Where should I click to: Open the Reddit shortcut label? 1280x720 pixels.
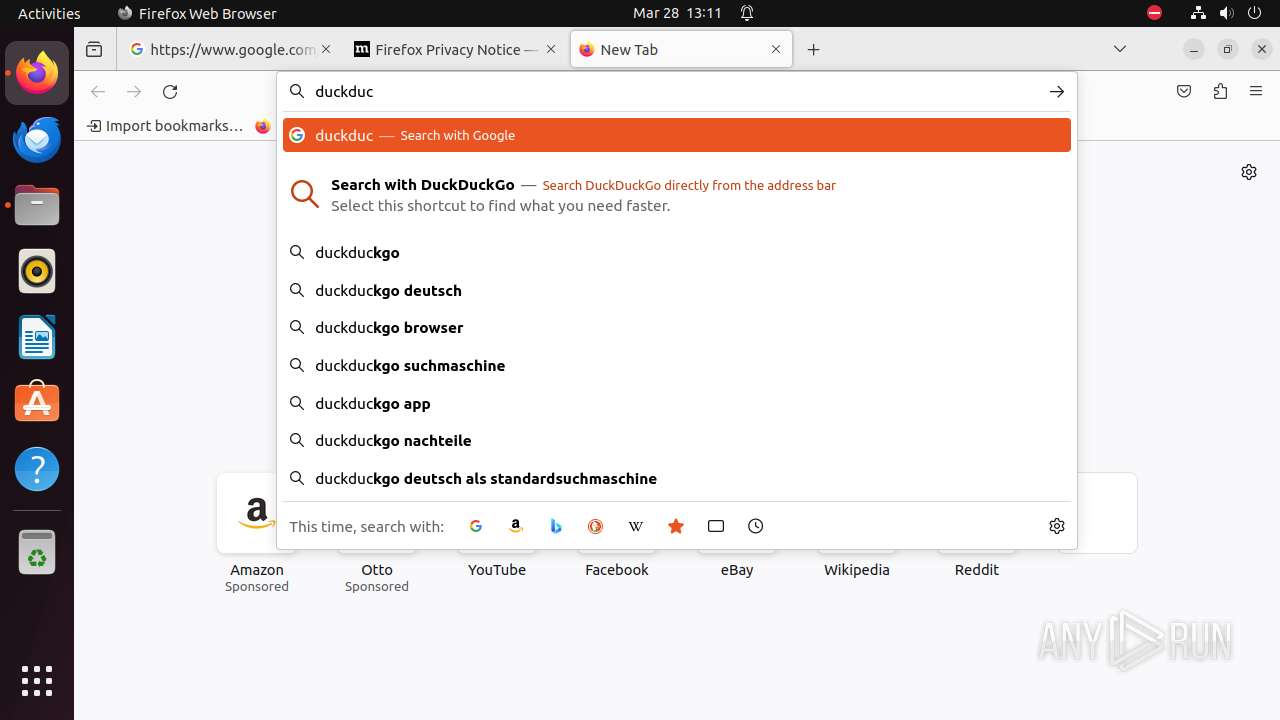(x=977, y=570)
